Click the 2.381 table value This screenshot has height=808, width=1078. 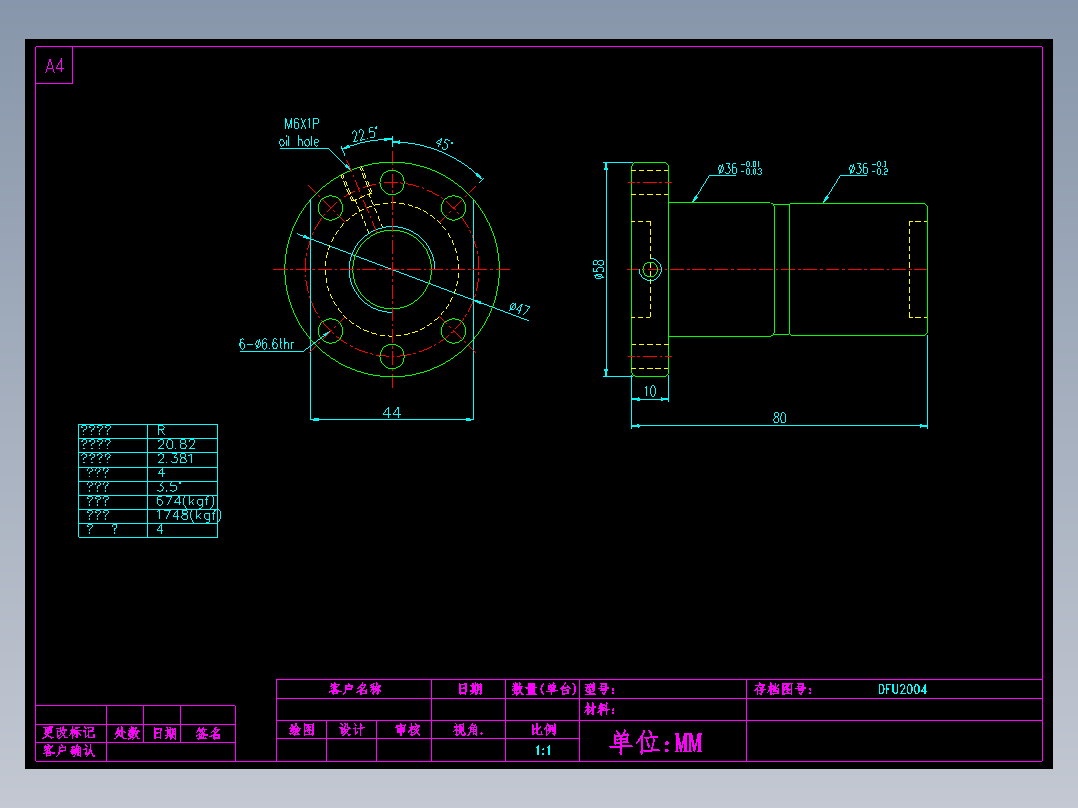[175, 459]
